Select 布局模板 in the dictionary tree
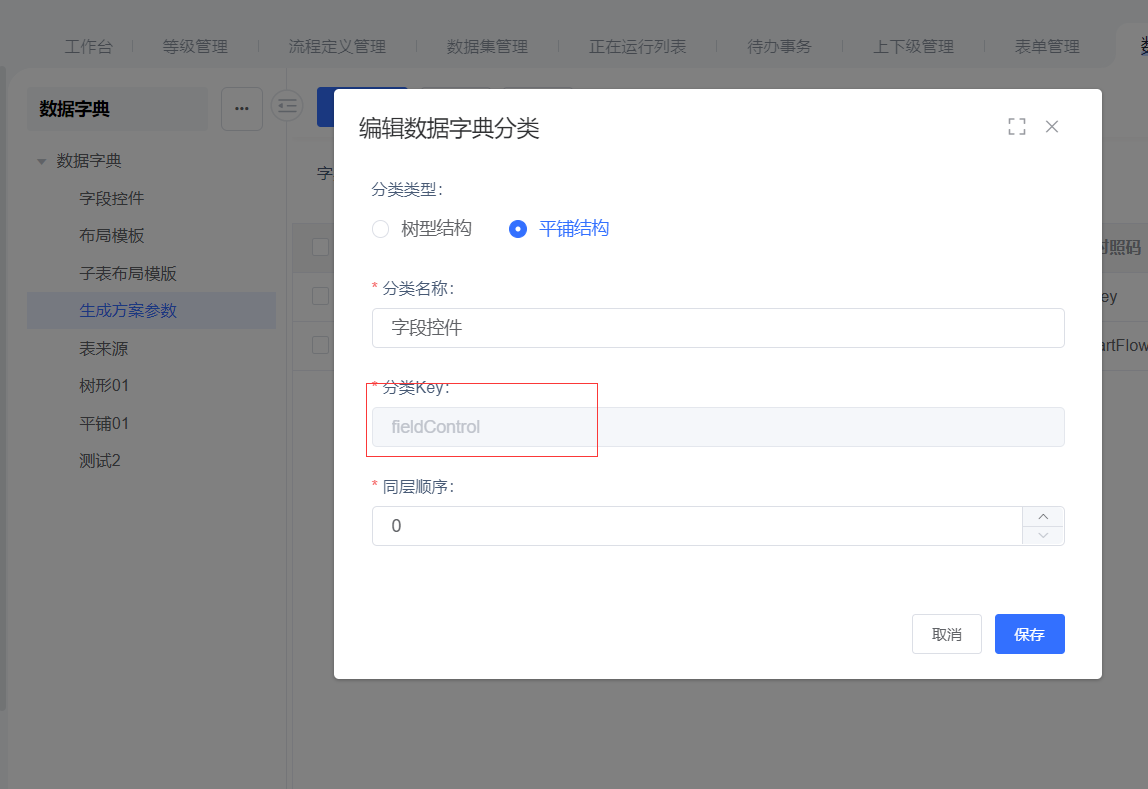 click(112, 236)
